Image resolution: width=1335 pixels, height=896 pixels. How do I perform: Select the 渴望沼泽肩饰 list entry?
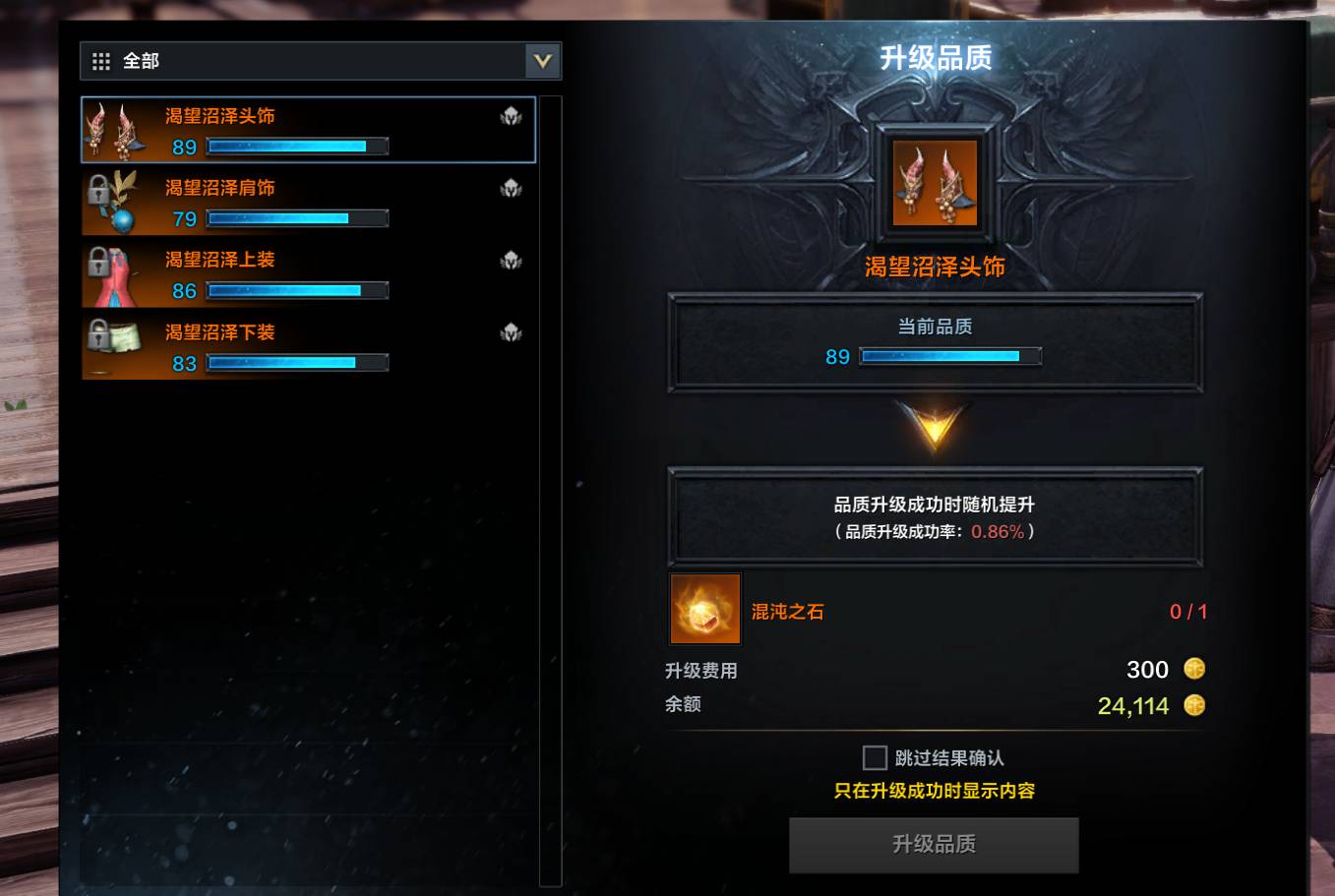pos(308,202)
